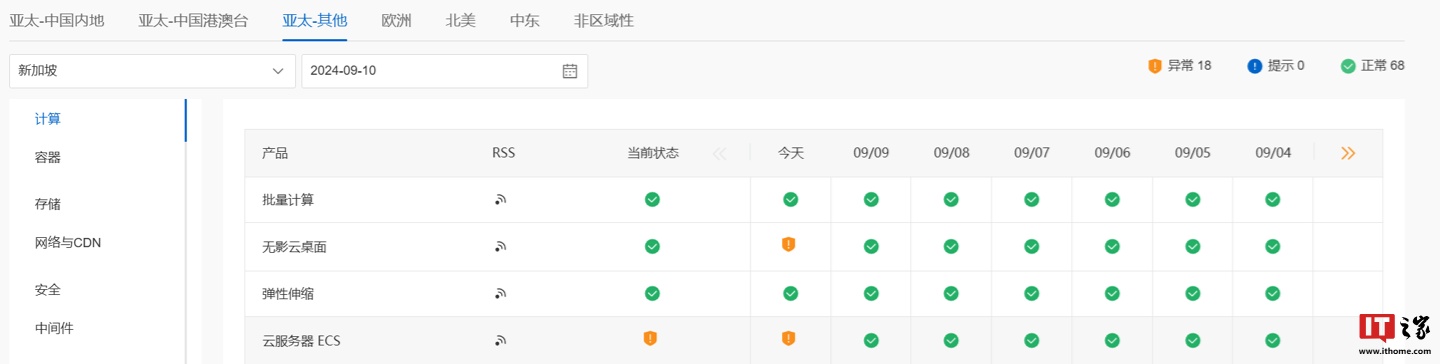Click the 今天 column header
The width and height of the screenshot is (1440, 364).
(791, 153)
